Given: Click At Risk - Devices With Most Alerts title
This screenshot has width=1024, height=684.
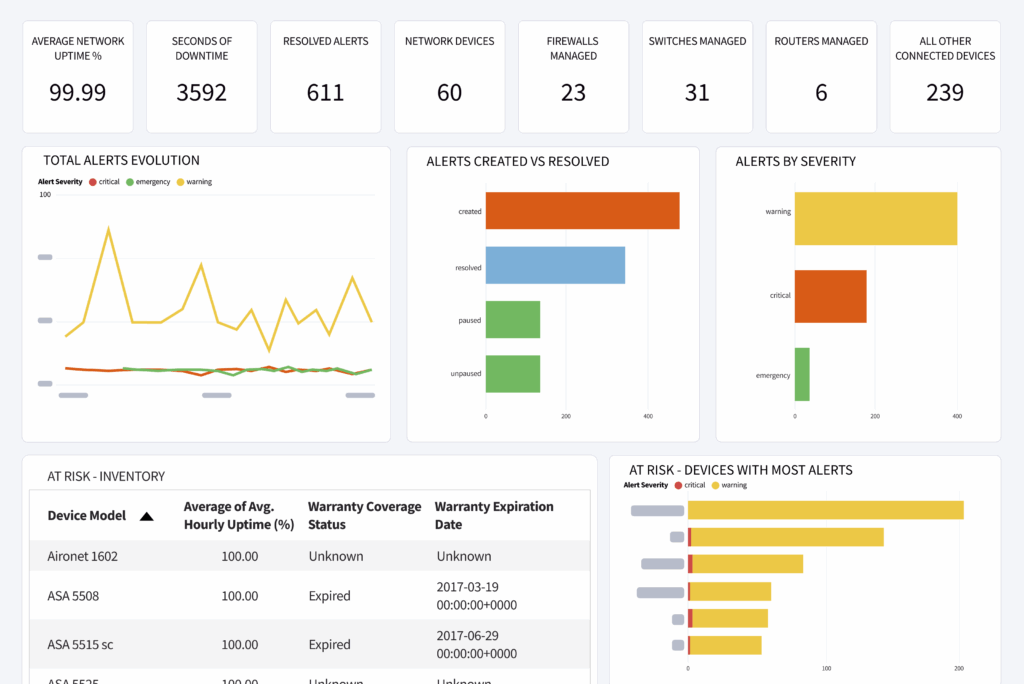Looking at the screenshot, I should 741,470.
